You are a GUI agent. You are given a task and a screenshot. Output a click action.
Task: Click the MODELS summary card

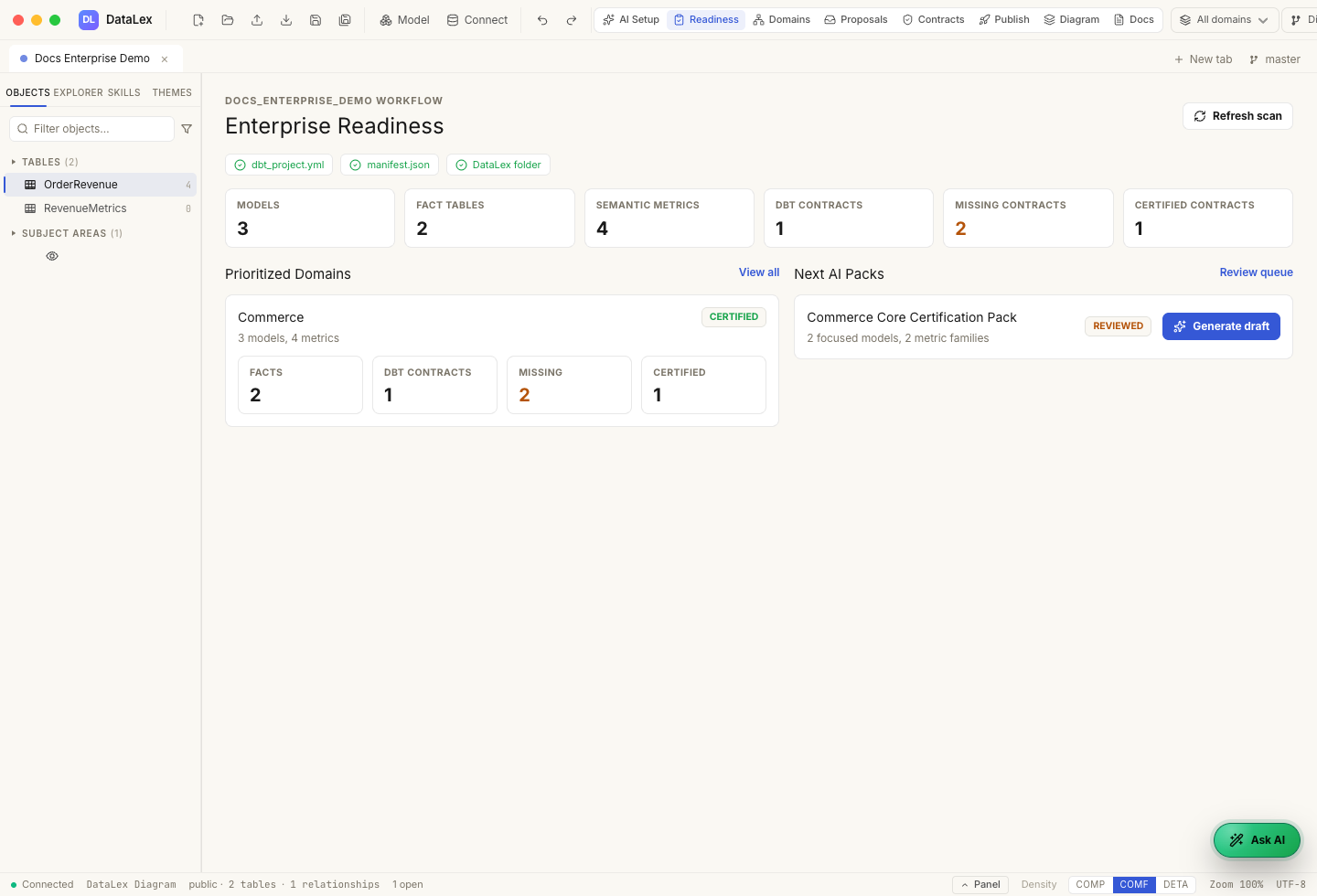[x=310, y=218]
